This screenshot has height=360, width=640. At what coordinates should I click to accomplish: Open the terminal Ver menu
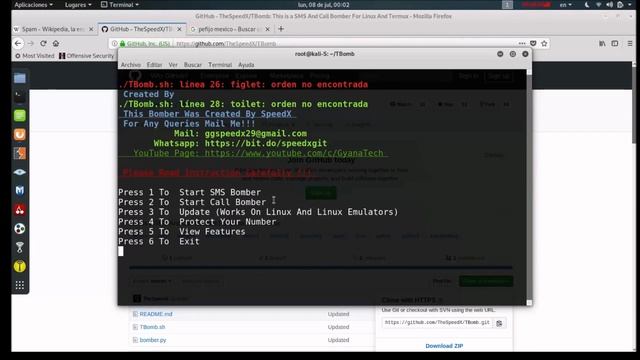(173, 65)
